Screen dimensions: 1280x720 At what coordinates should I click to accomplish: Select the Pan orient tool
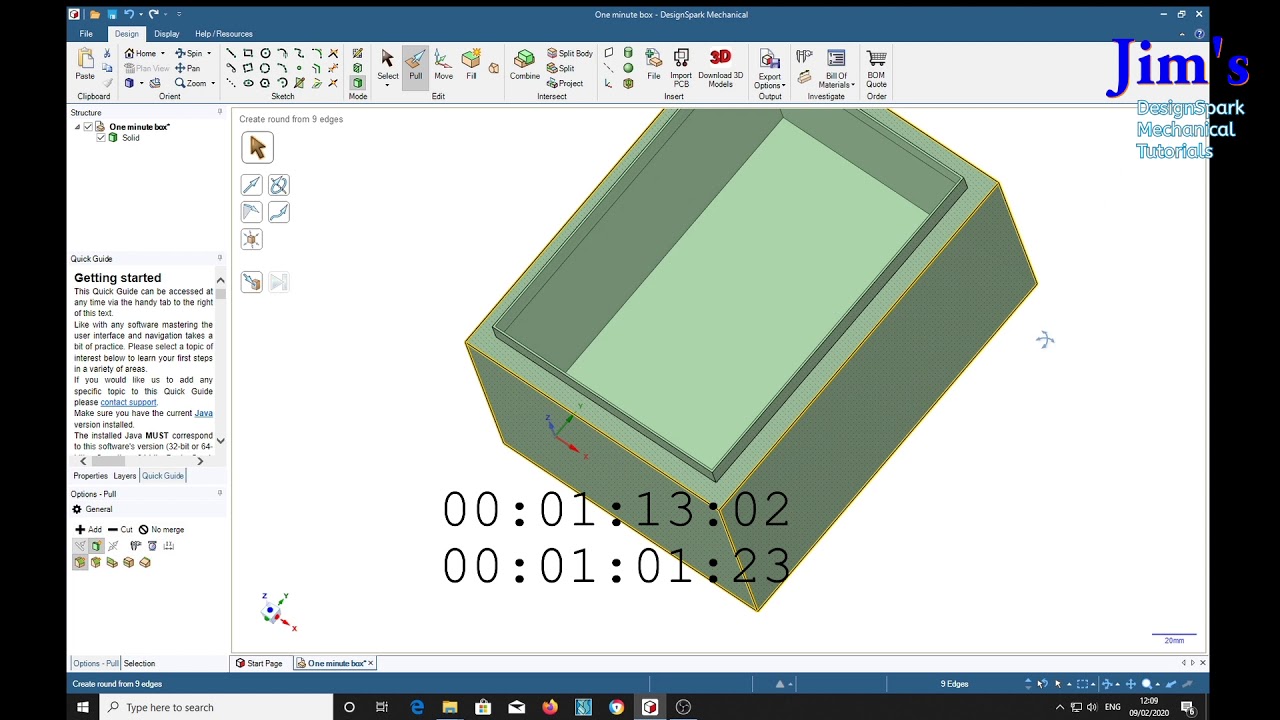coord(188,68)
